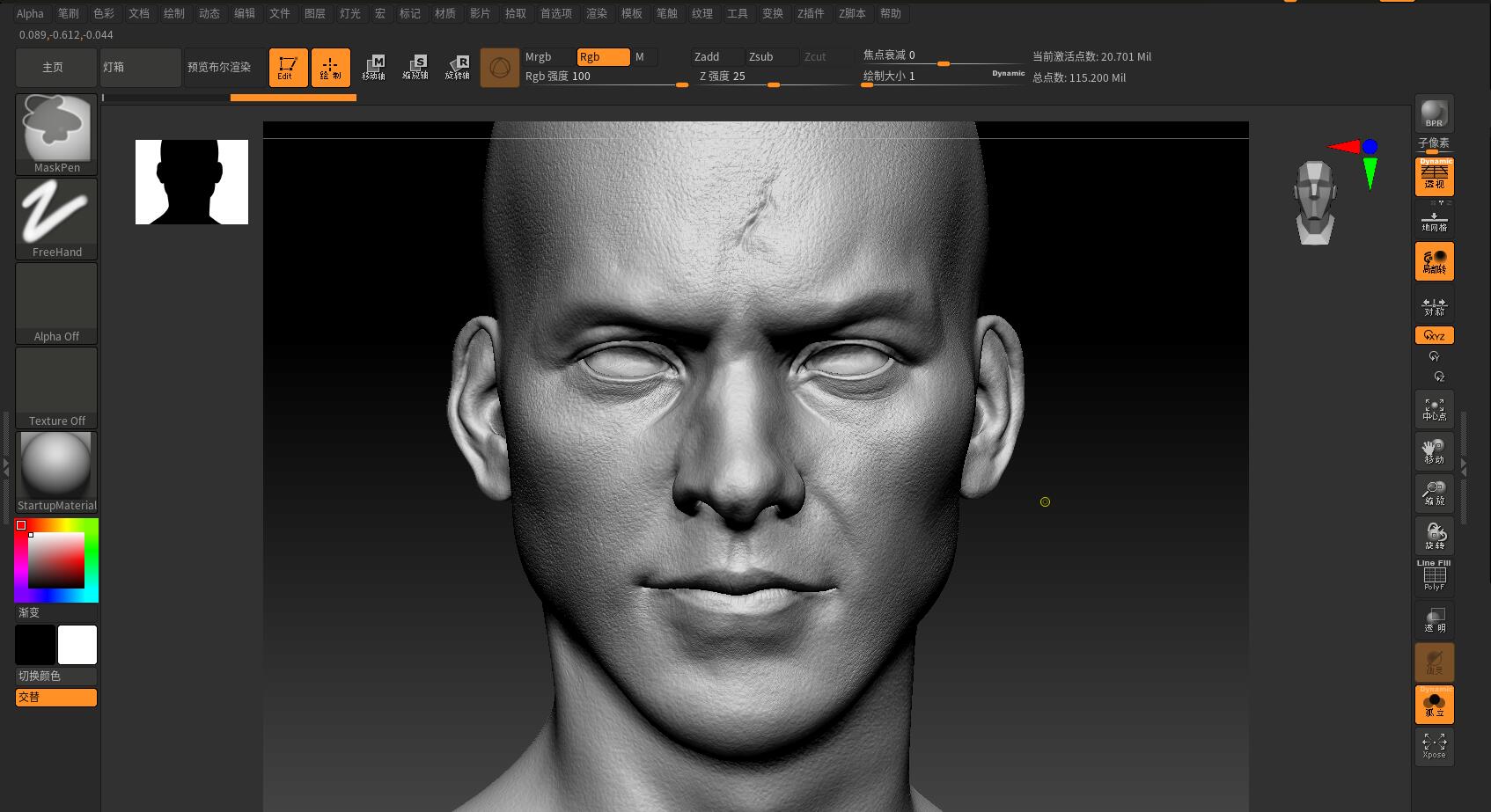The width and height of the screenshot is (1491, 812).
Task: Open the 色彩 color menu
Action: [x=104, y=13]
